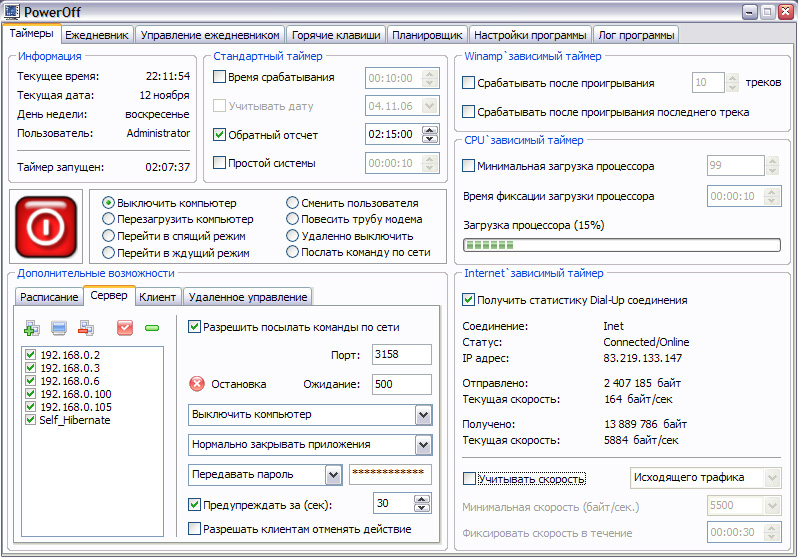Click the red checkmark select-all icon

coord(125,327)
